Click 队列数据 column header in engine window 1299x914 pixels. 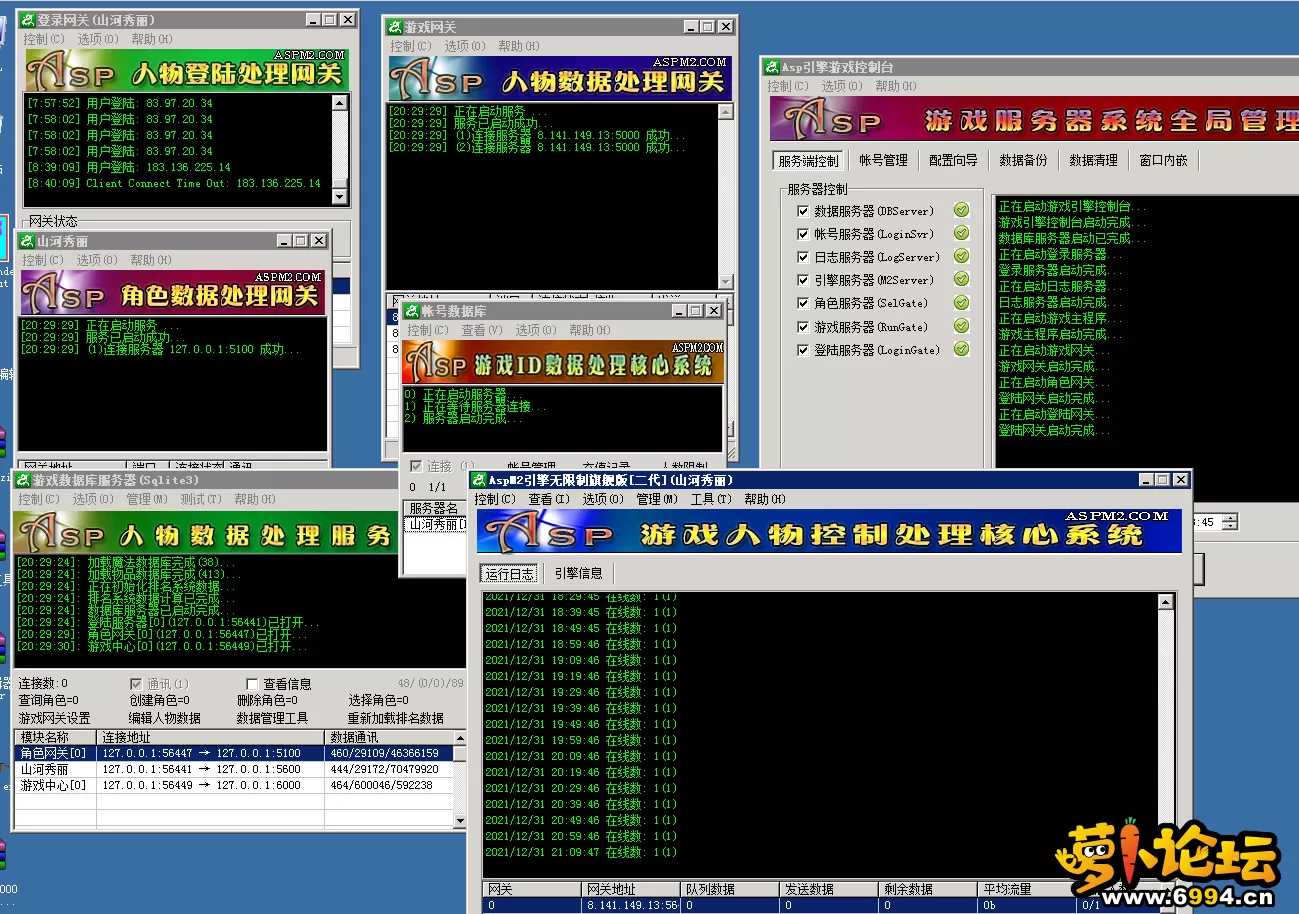coord(729,889)
